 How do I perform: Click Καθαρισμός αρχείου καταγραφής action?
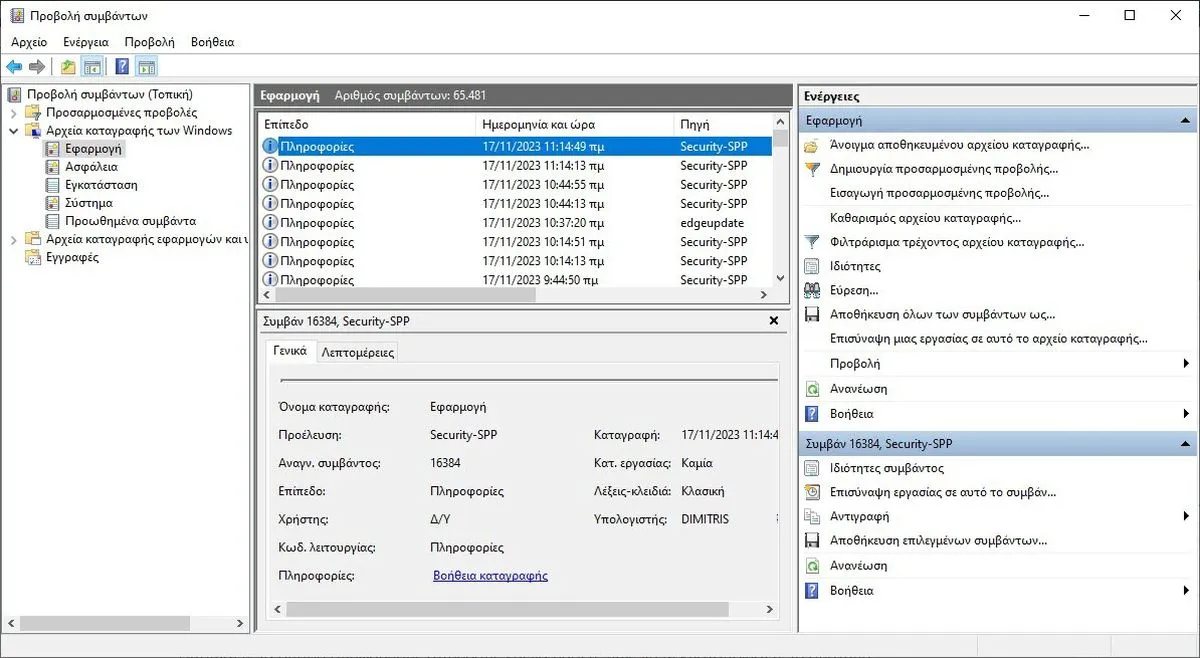925,218
